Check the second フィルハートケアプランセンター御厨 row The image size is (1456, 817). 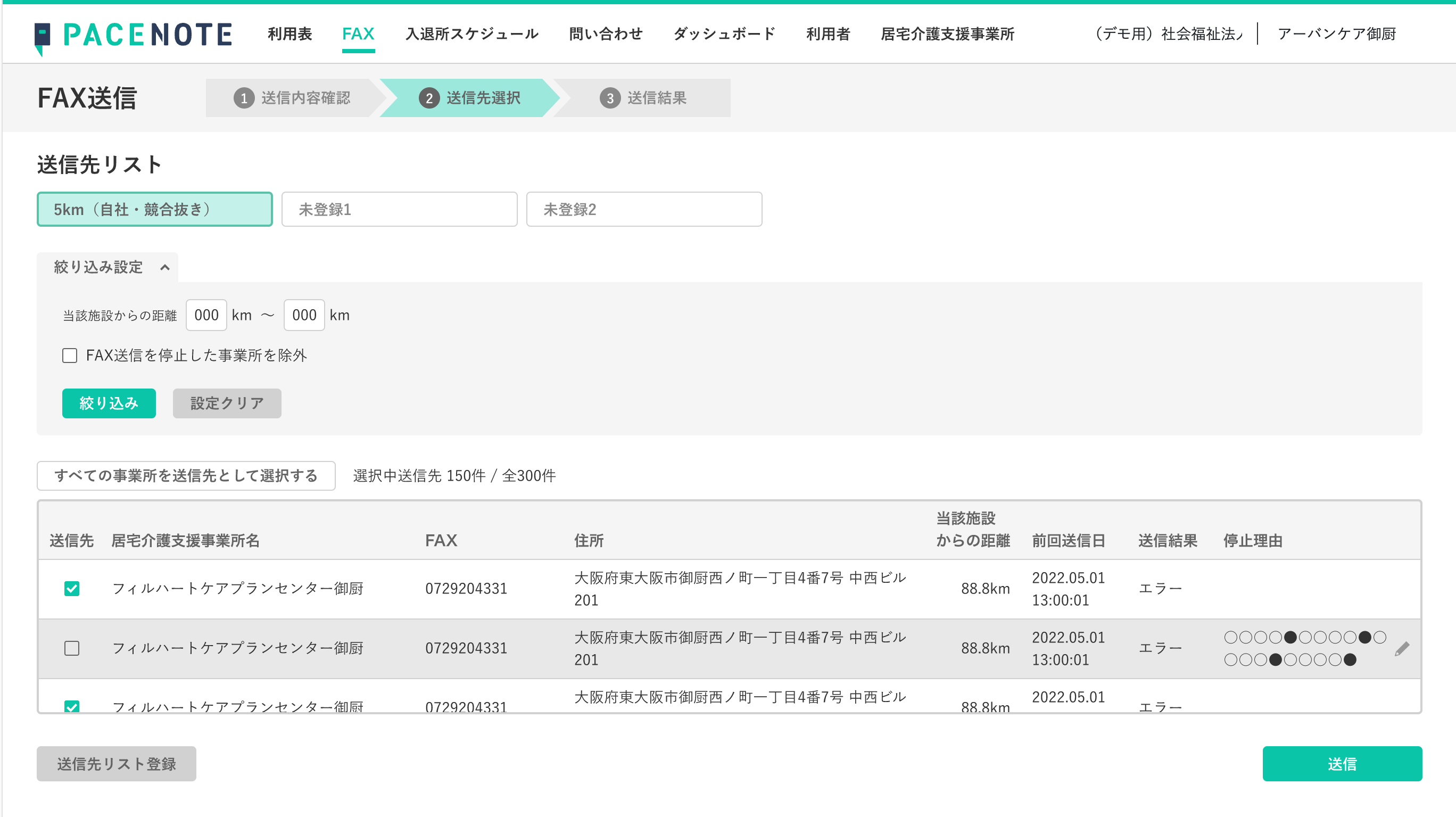pyautogui.click(x=72, y=648)
